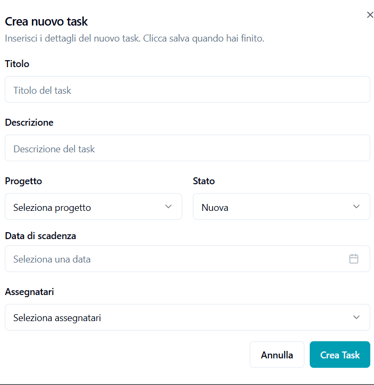The height and width of the screenshot is (385, 374).
Task: Click chevron arrow in Seleziona progetto box
Action: click(168, 207)
